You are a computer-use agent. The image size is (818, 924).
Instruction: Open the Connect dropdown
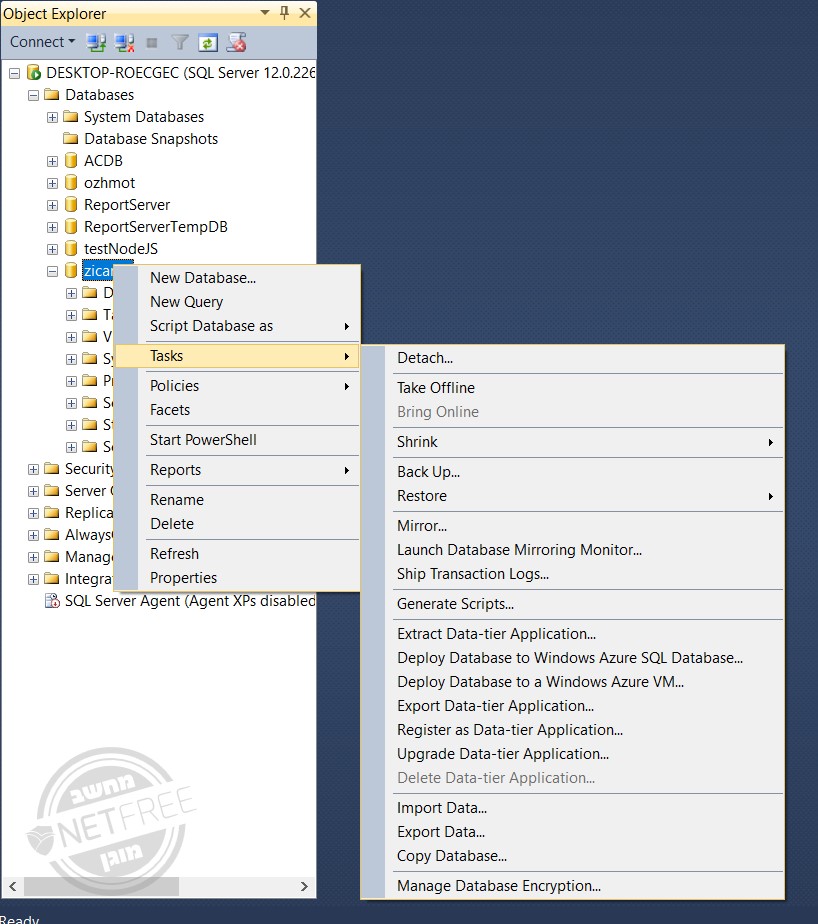[42, 42]
